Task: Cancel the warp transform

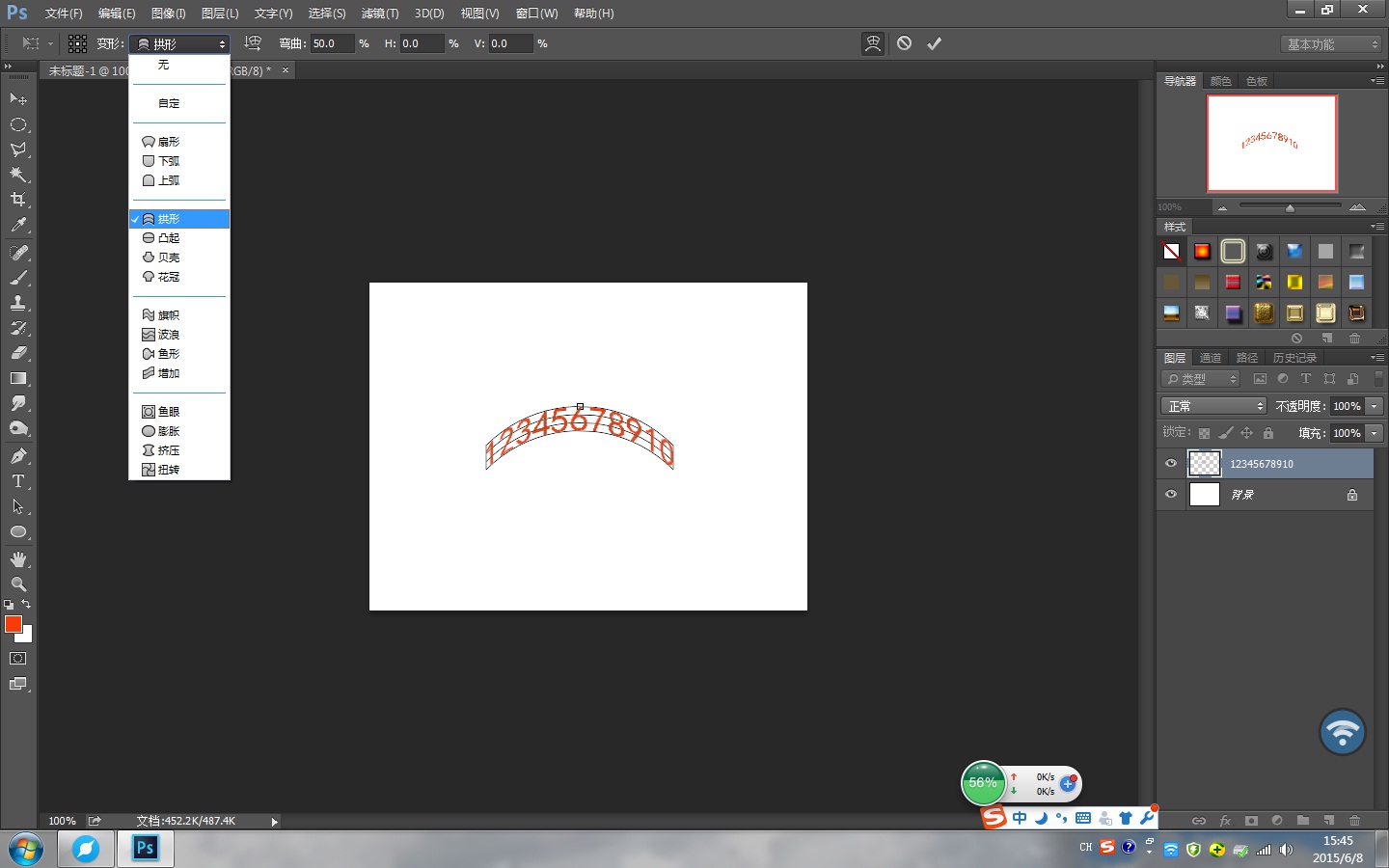Action: click(x=904, y=43)
